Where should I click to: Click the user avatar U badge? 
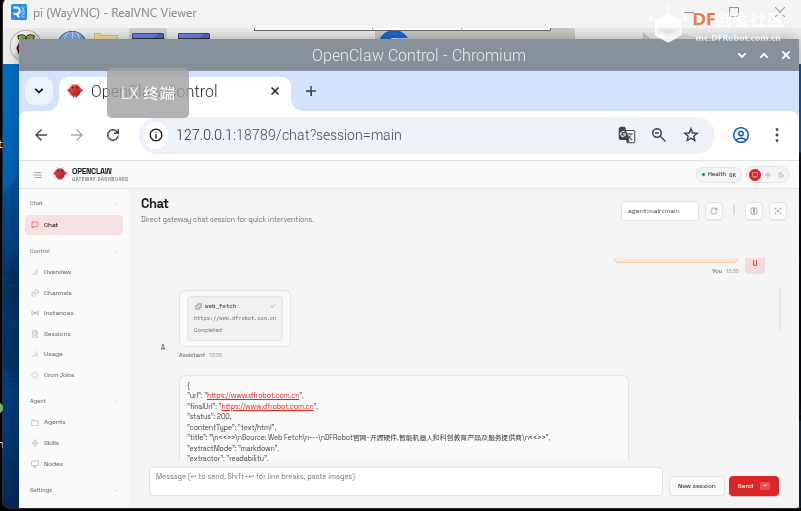(755, 265)
